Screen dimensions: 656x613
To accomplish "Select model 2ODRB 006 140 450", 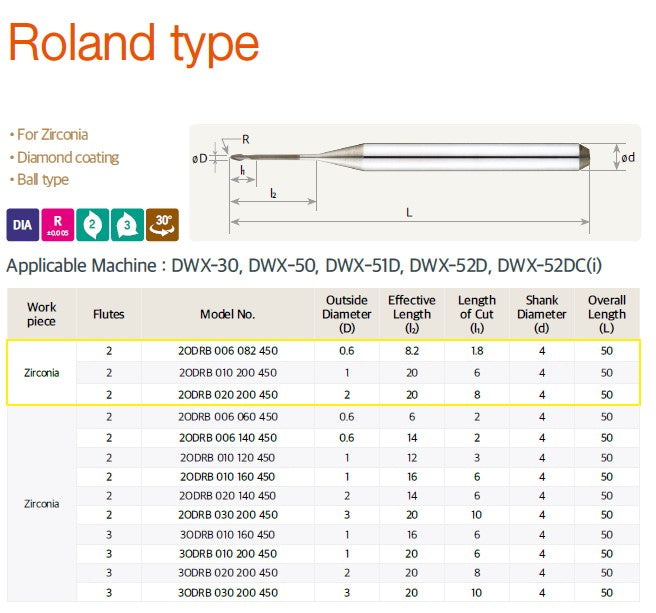I will click(228, 438).
